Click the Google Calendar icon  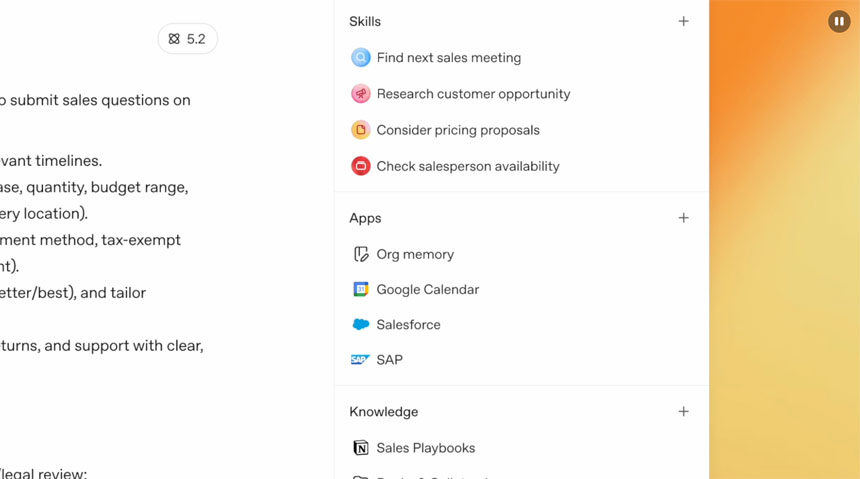[x=361, y=289]
